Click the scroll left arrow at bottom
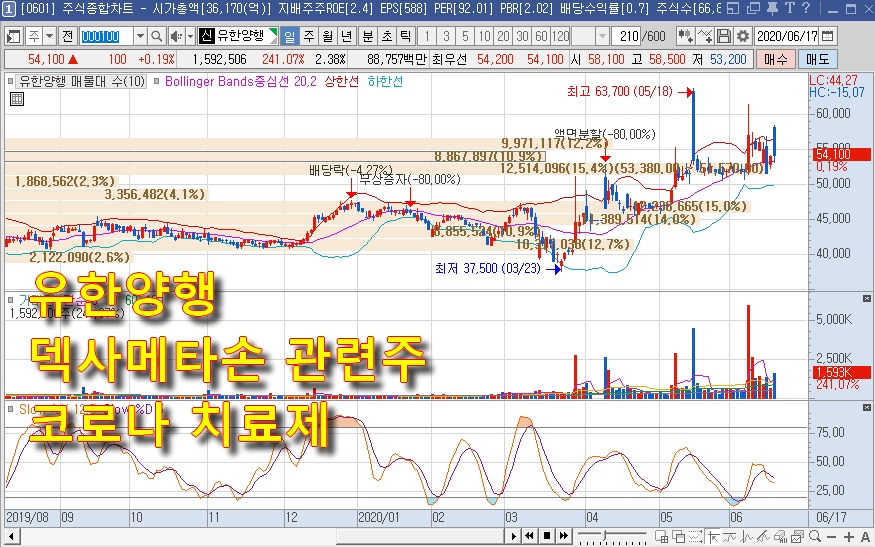 click(x=11, y=538)
